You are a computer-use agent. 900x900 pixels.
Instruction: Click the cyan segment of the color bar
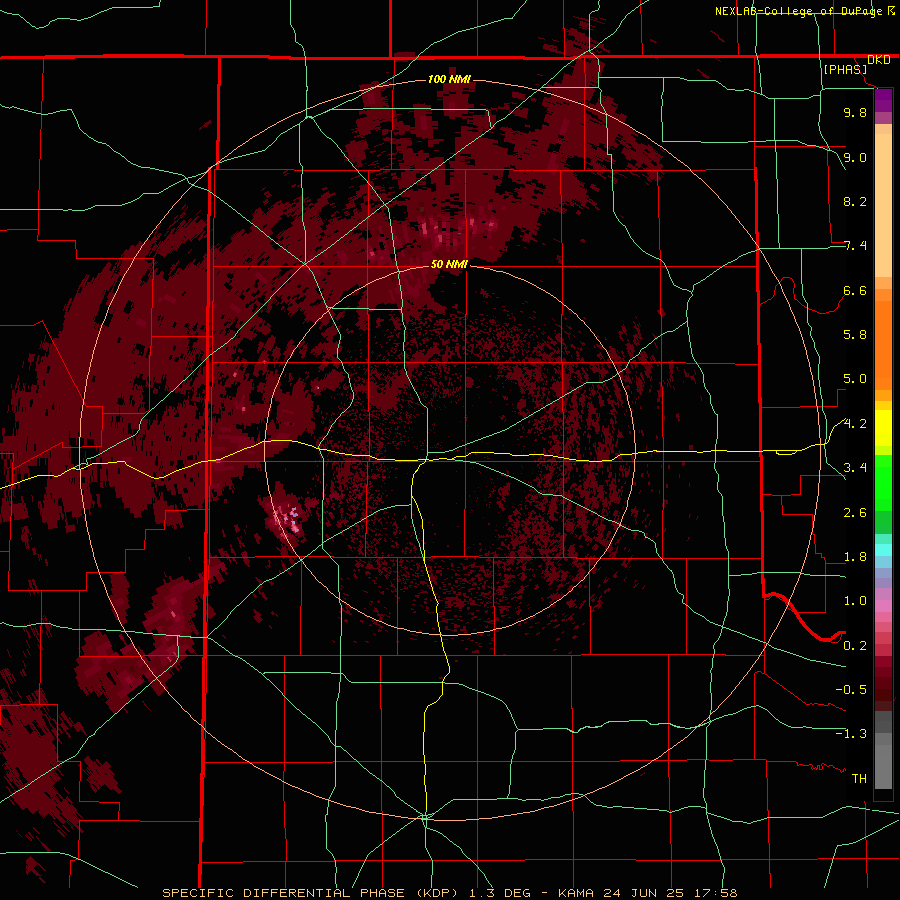[x=883, y=550]
